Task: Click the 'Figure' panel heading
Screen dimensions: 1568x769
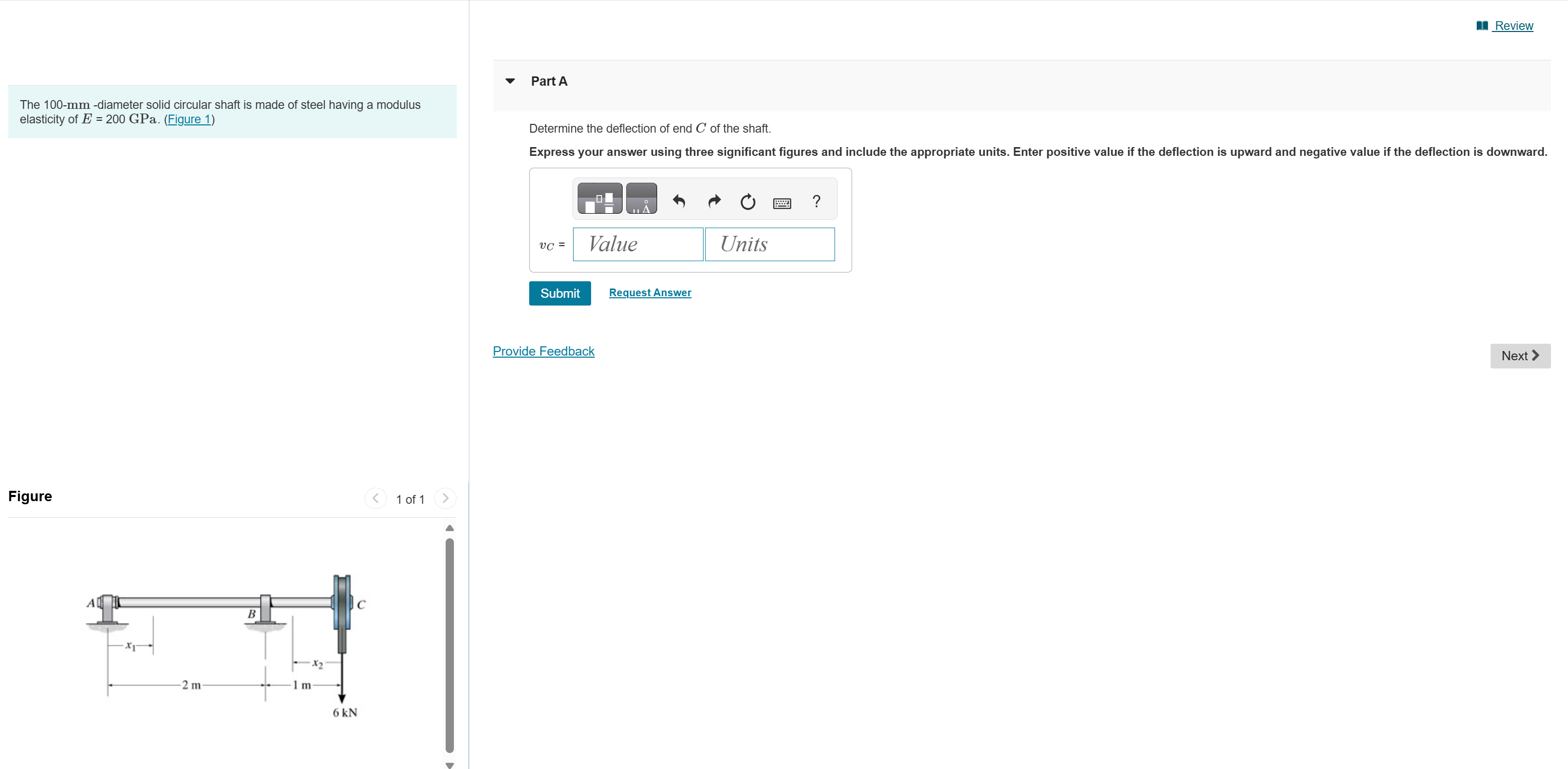Action: (x=30, y=496)
